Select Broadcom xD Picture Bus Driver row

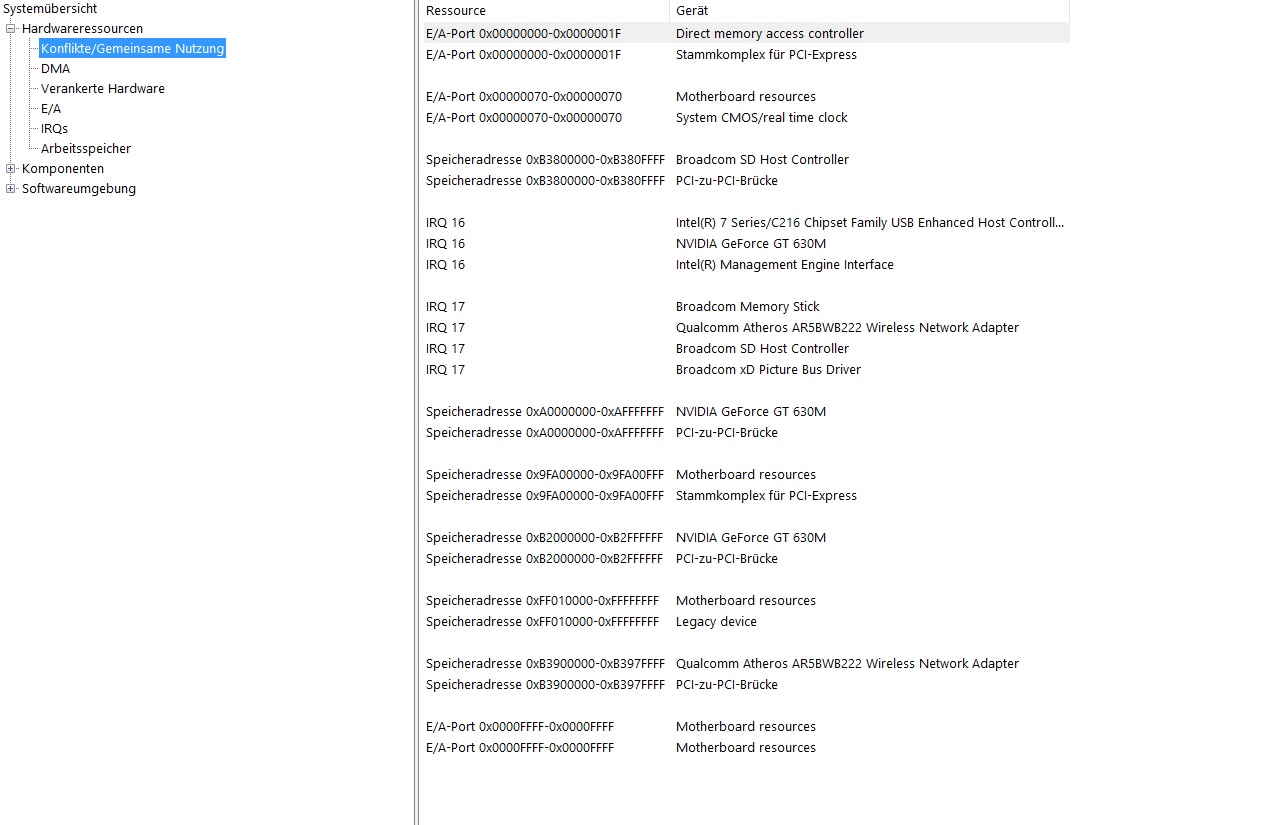(746, 370)
